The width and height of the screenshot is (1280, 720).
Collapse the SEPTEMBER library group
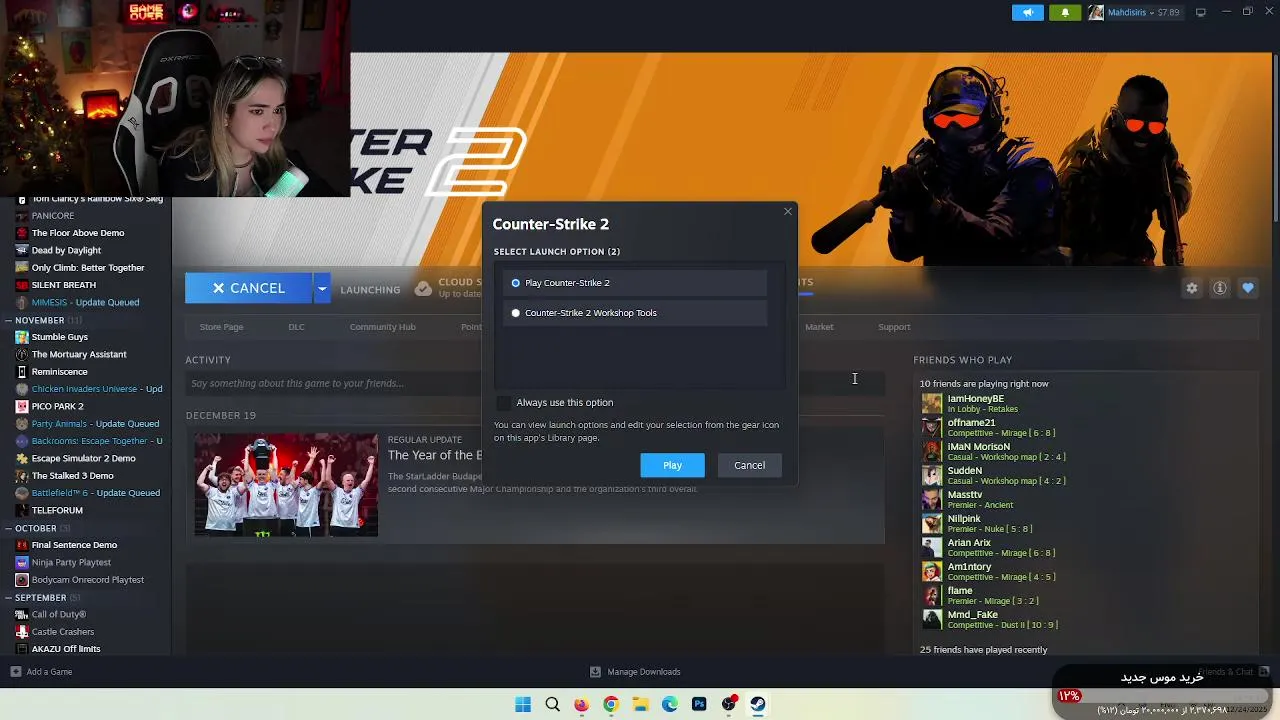7,597
